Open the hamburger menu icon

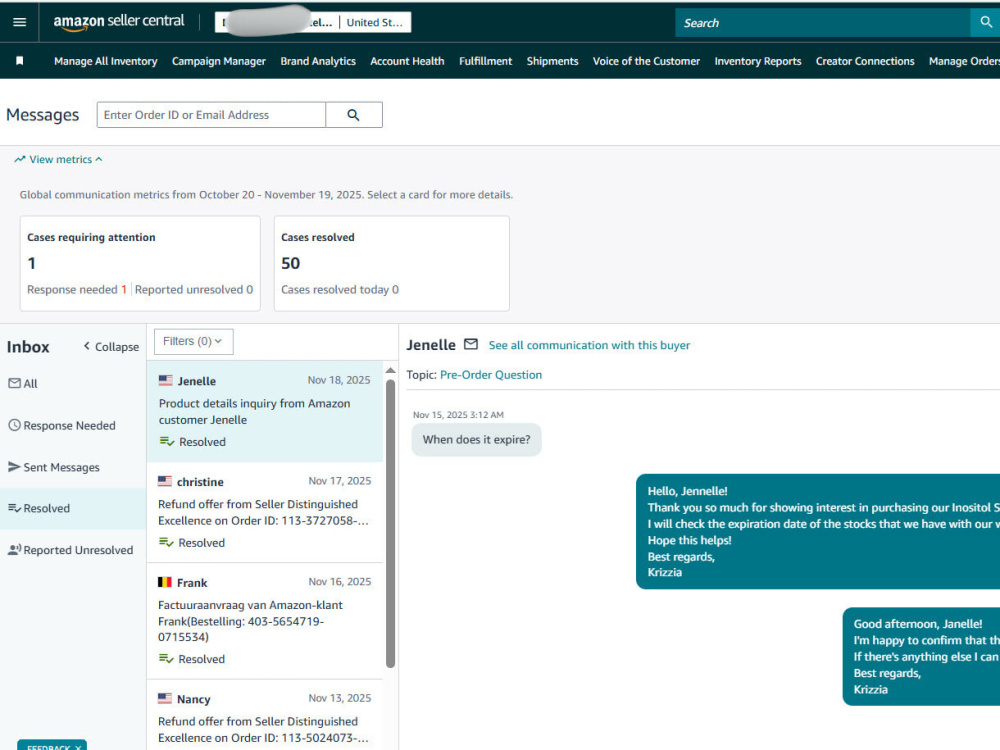(x=19, y=22)
